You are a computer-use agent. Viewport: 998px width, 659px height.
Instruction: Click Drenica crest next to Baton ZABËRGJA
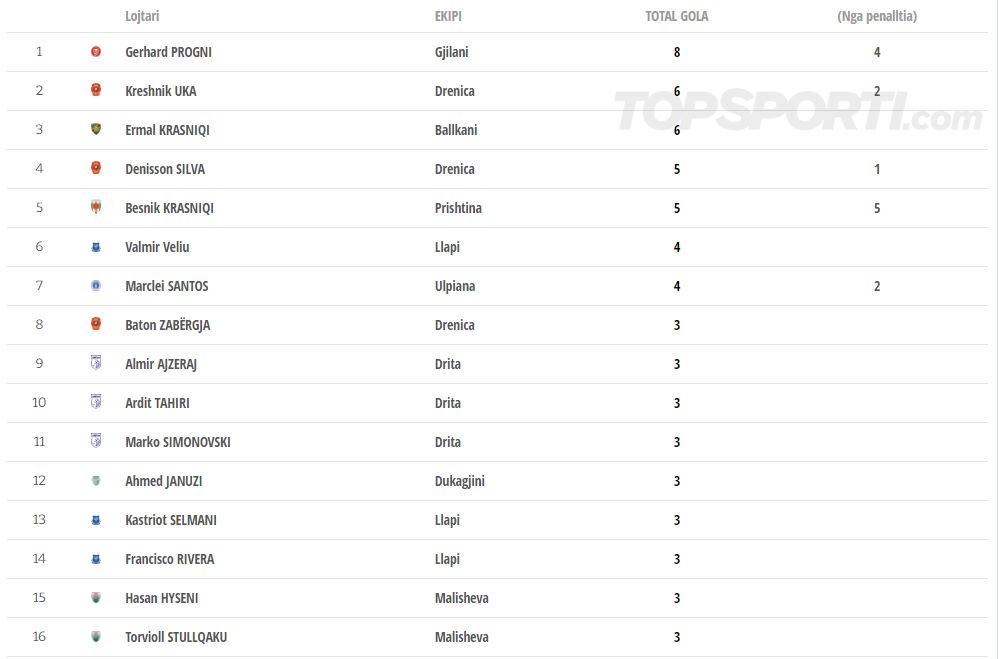(96, 324)
